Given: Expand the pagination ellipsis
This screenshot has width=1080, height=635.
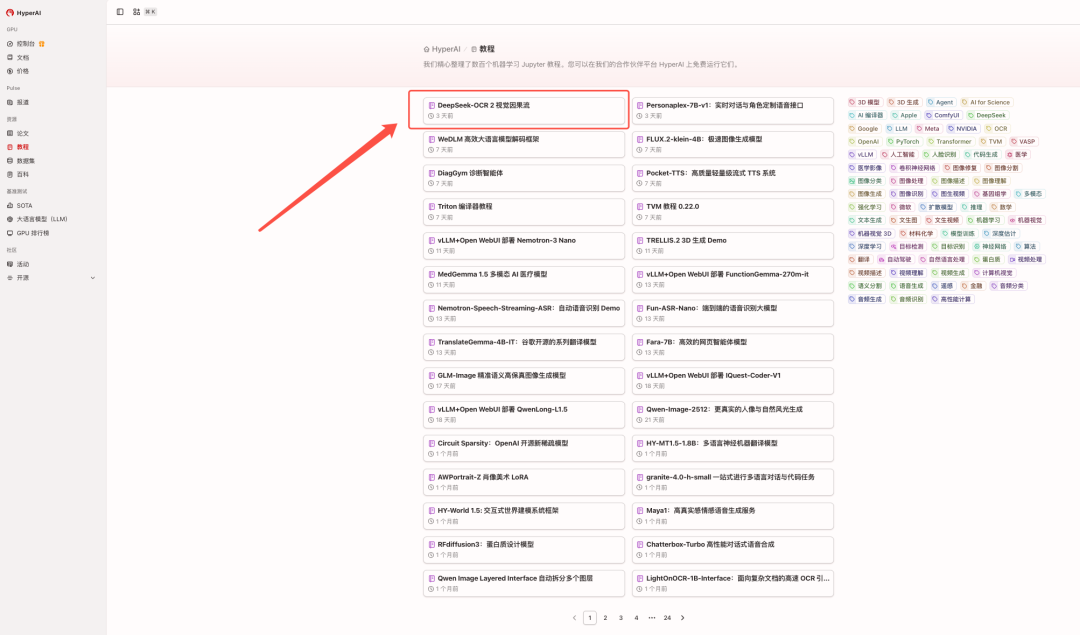Looking at the screenshot, I should 652,618.
